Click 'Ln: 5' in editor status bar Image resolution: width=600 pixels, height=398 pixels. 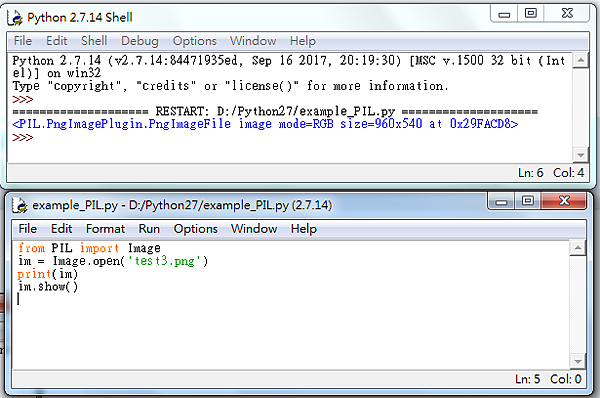point(527,379)
